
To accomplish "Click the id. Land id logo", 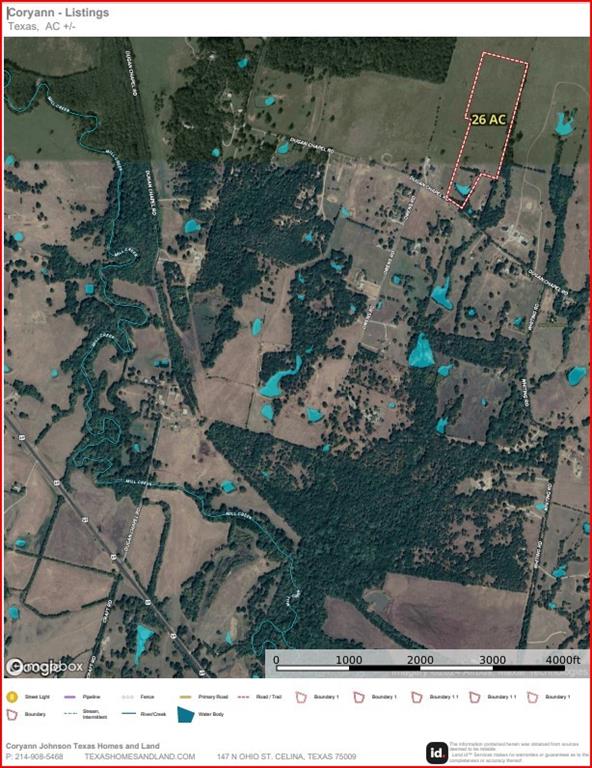I will pos(437,752).
